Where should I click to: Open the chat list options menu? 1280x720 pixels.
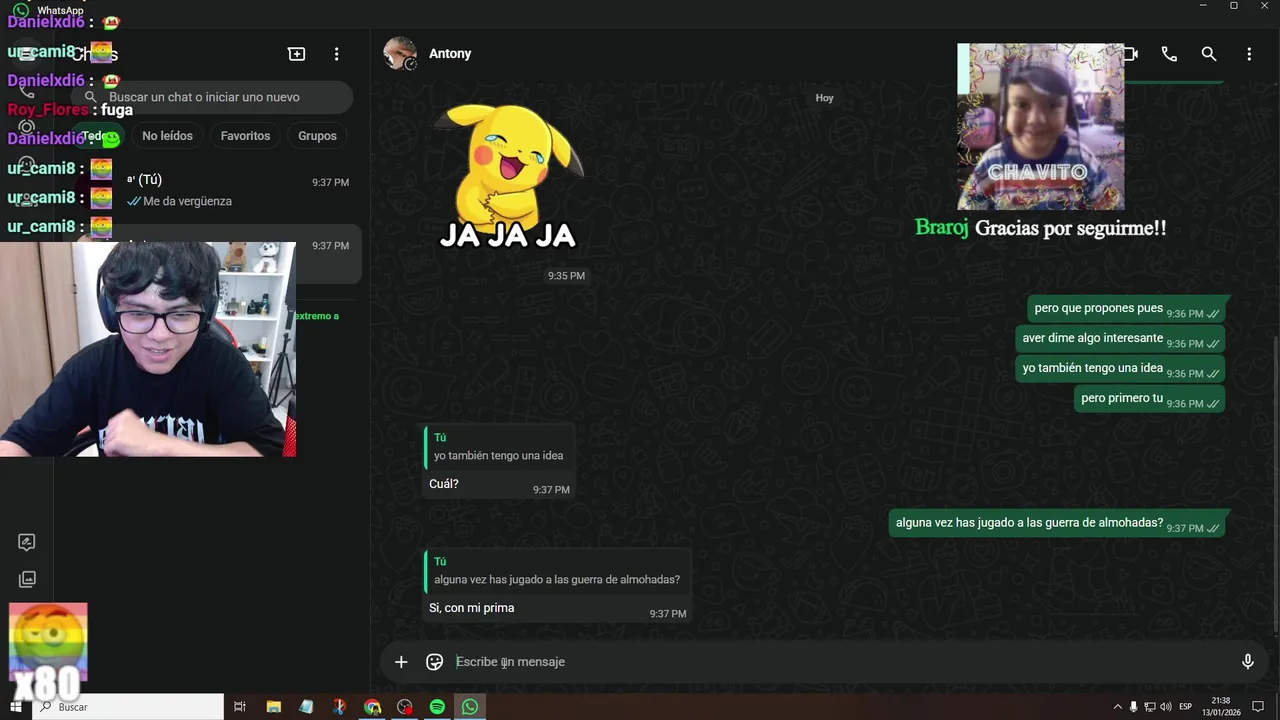tap(336, 54)
